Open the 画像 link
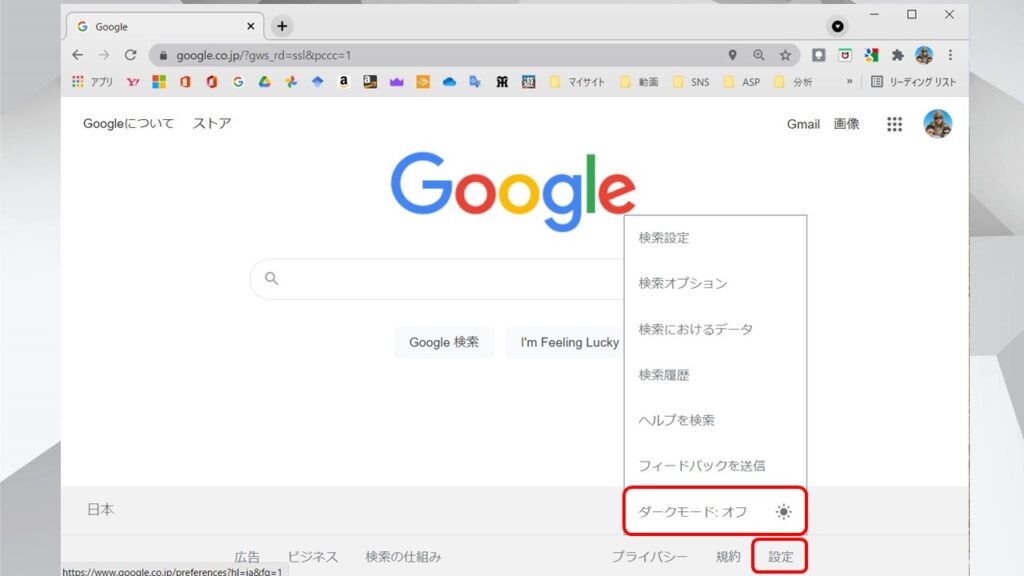 846,124
